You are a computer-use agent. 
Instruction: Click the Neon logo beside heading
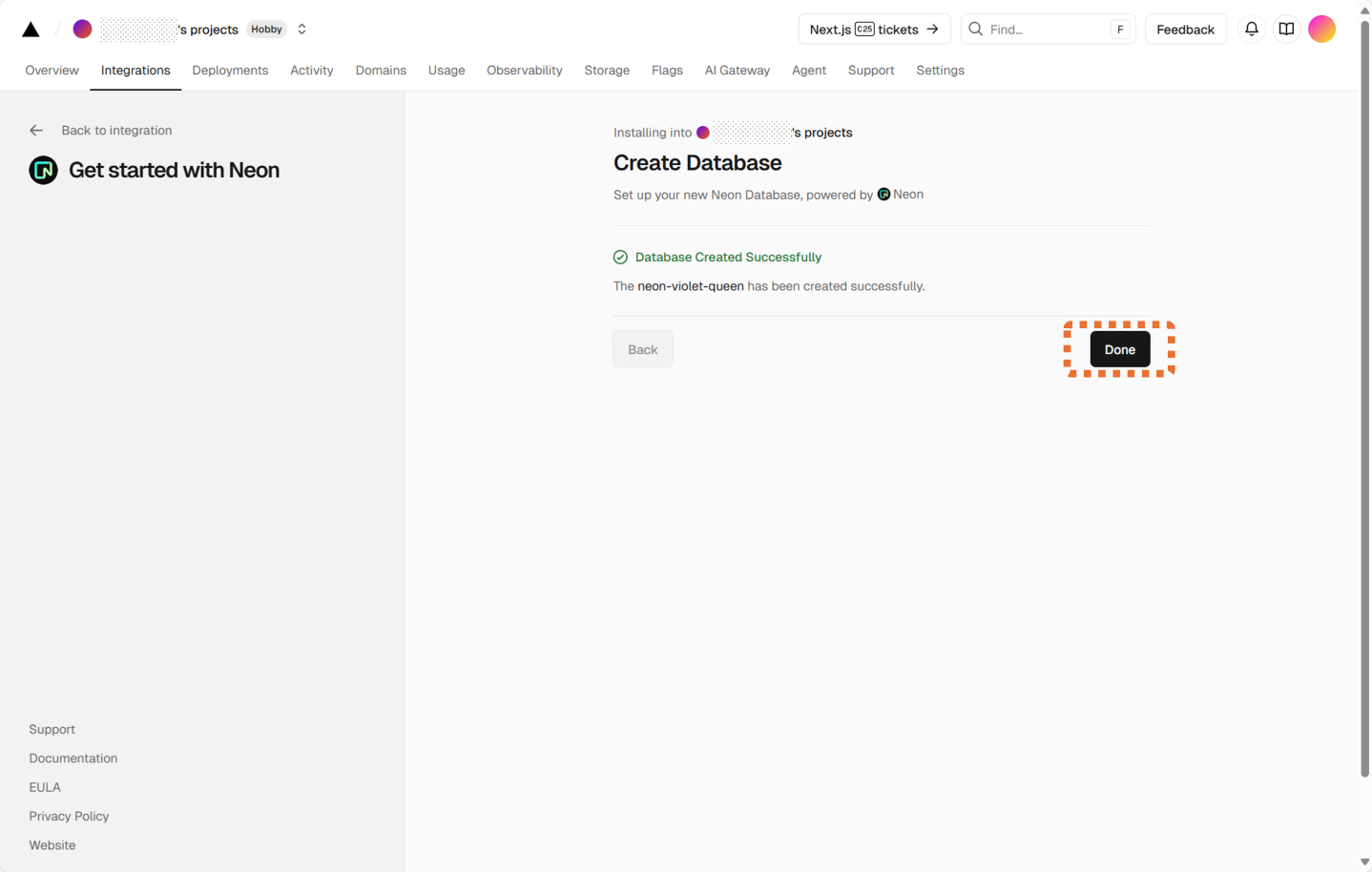[x=43, y=171]
